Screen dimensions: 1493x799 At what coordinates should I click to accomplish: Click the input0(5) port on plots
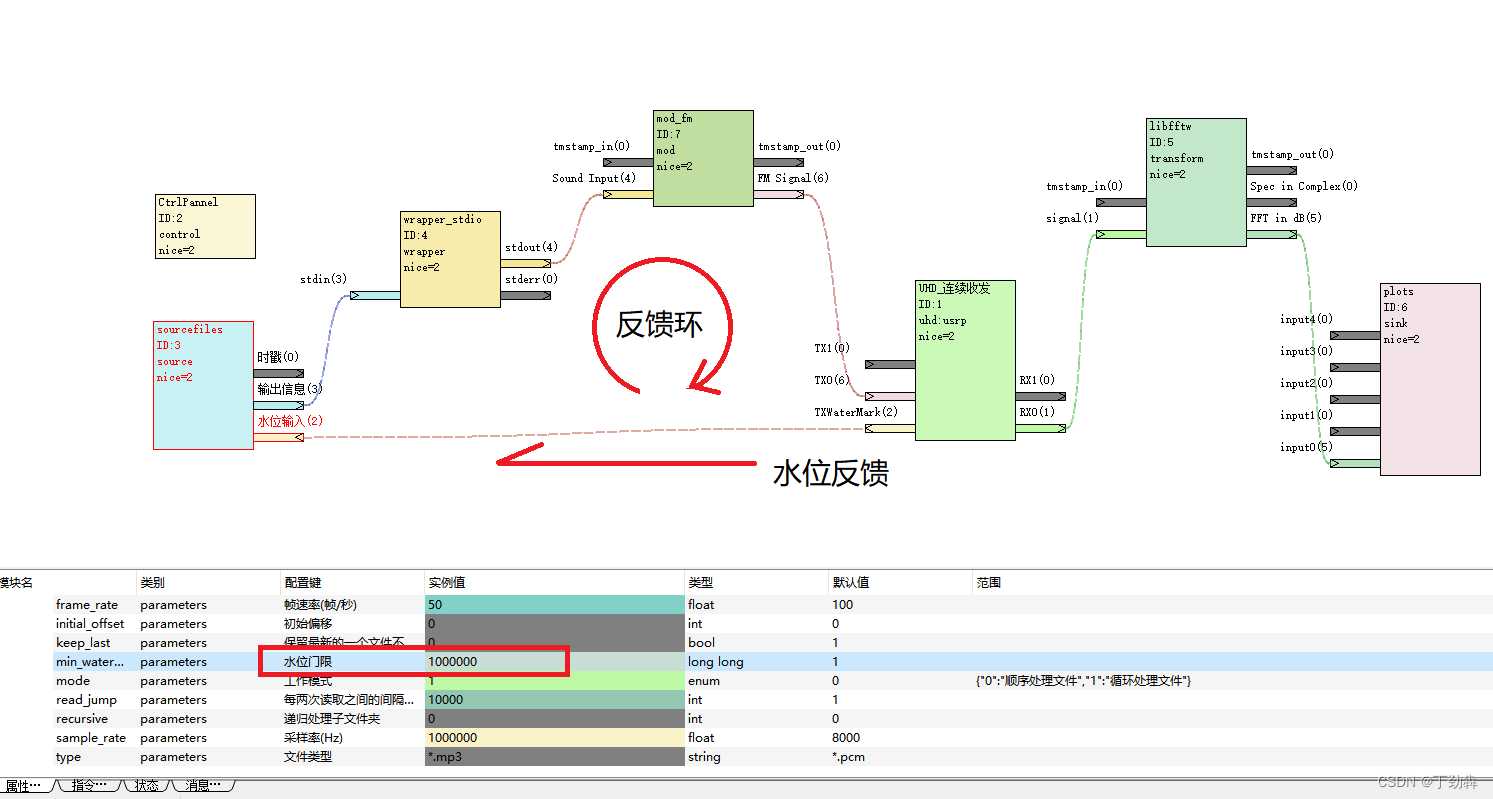[1355, 463]
